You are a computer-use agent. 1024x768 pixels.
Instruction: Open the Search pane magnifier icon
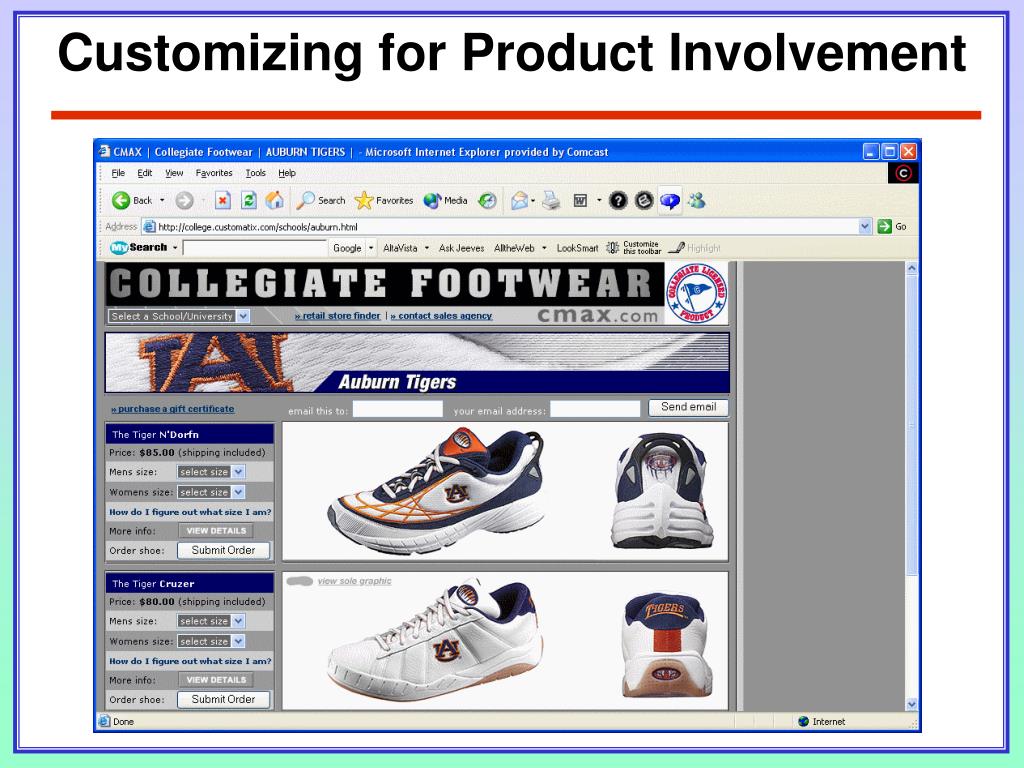point(306,200)
